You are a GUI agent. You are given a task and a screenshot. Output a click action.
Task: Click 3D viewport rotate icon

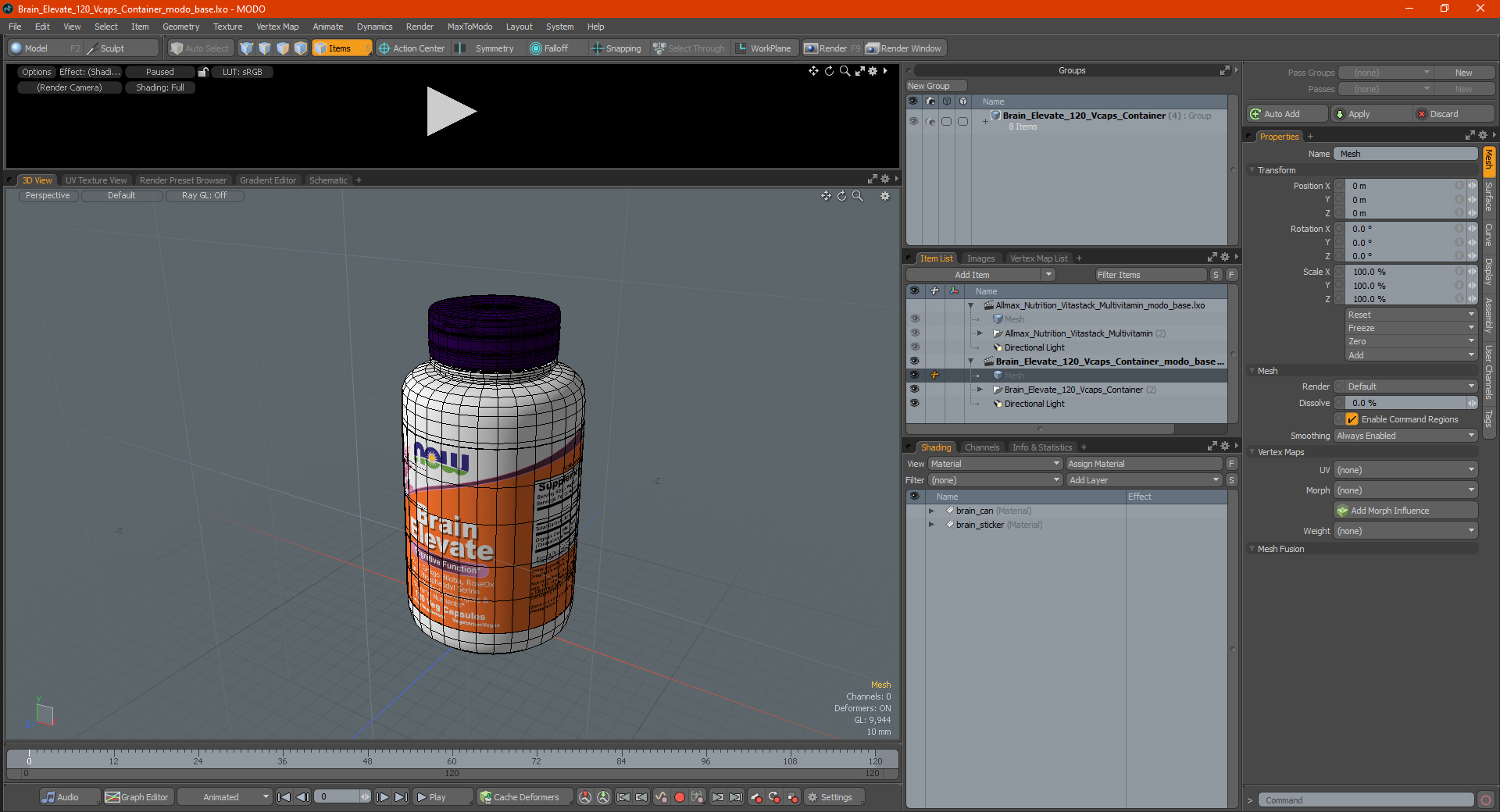(x=842, y=196)
